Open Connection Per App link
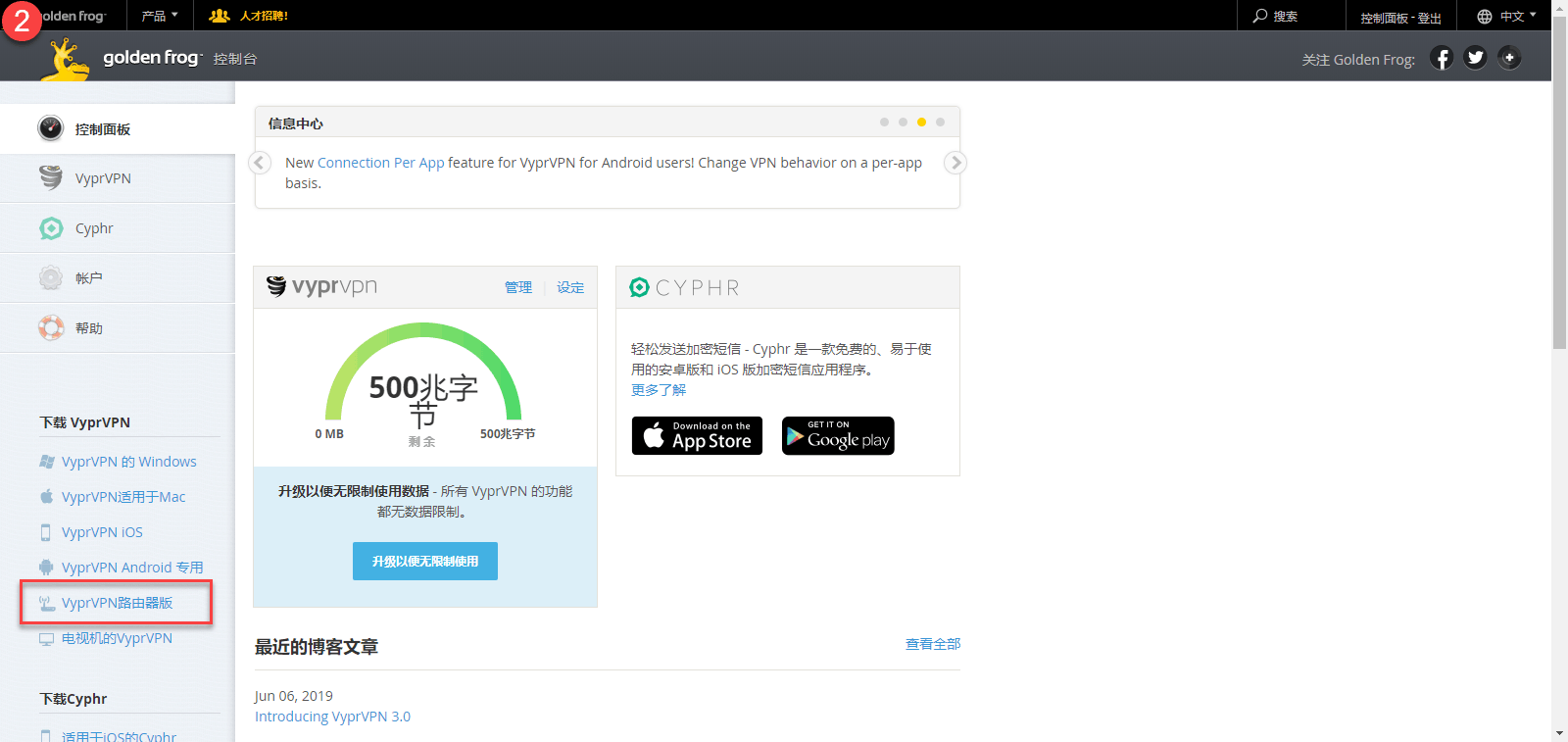The width and height of the screenshot is (1568, 742). point(381,163)
